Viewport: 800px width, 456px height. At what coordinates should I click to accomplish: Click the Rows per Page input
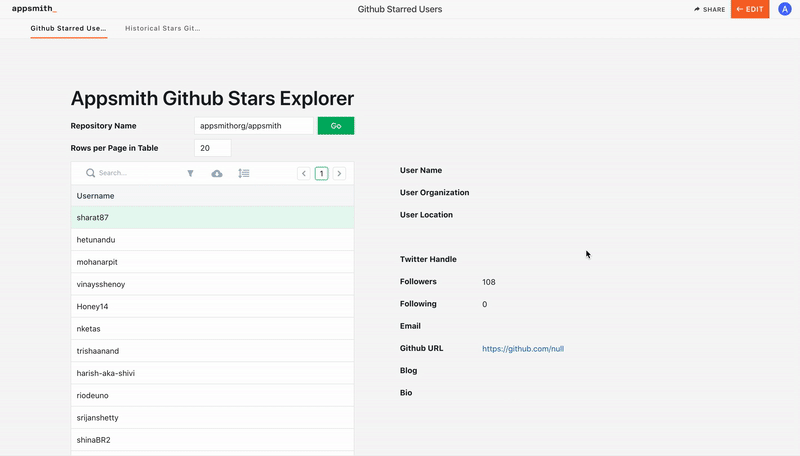tap(213, 148)
